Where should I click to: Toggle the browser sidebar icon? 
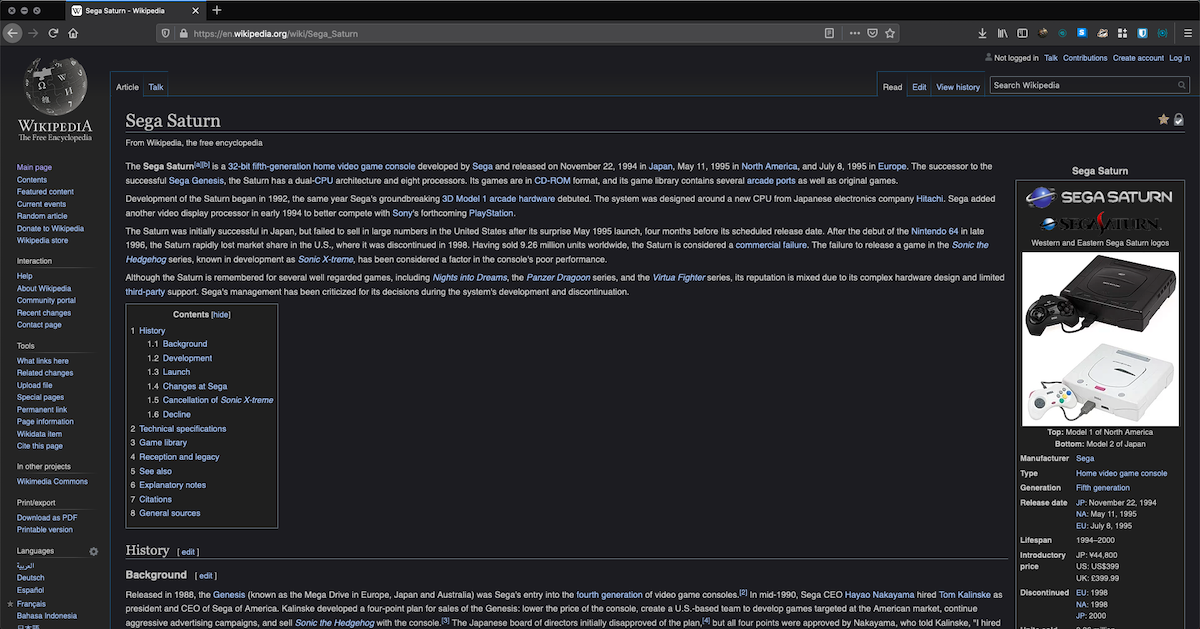coord(1023,33)
